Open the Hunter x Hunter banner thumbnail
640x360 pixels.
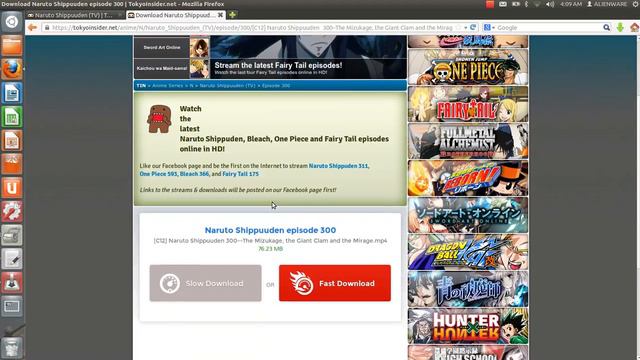click(468, 326)
